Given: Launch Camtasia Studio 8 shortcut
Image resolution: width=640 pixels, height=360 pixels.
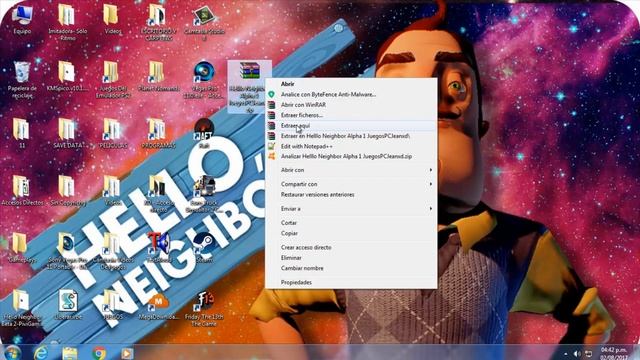Looking at the screenshot, I should click(x=204, y=21).
